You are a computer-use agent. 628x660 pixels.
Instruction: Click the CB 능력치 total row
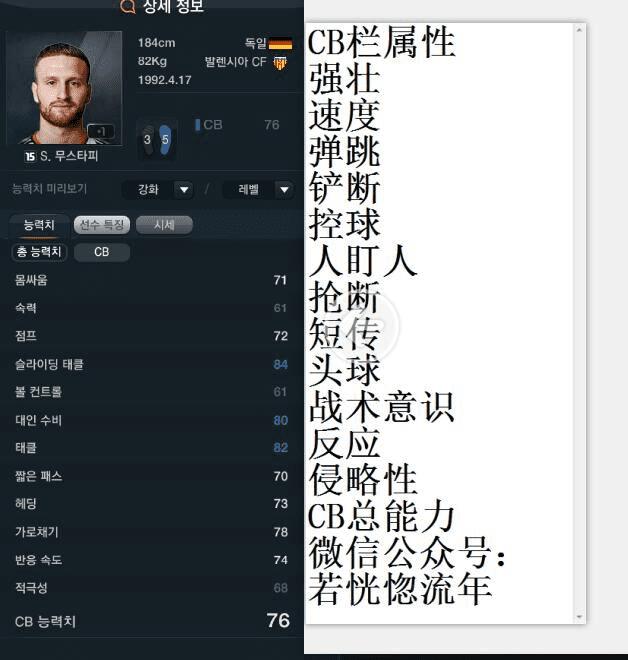(x=152, y=621)
